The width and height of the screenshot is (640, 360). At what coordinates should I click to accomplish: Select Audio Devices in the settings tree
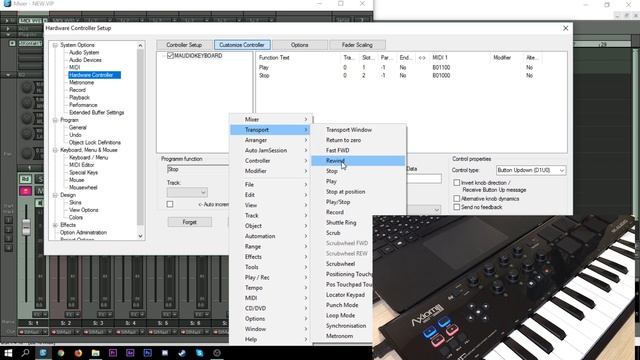[x=85, y=60]
